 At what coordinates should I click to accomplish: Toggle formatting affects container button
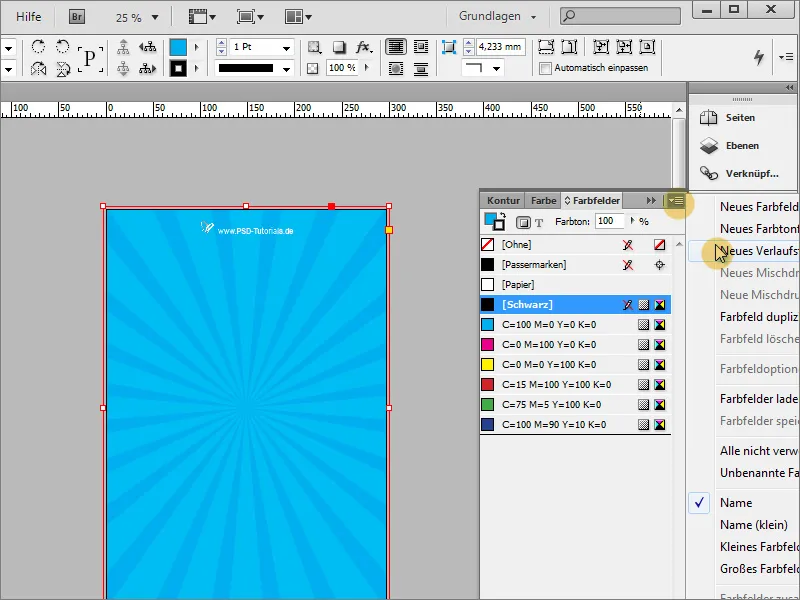click(x=523, y=222)
